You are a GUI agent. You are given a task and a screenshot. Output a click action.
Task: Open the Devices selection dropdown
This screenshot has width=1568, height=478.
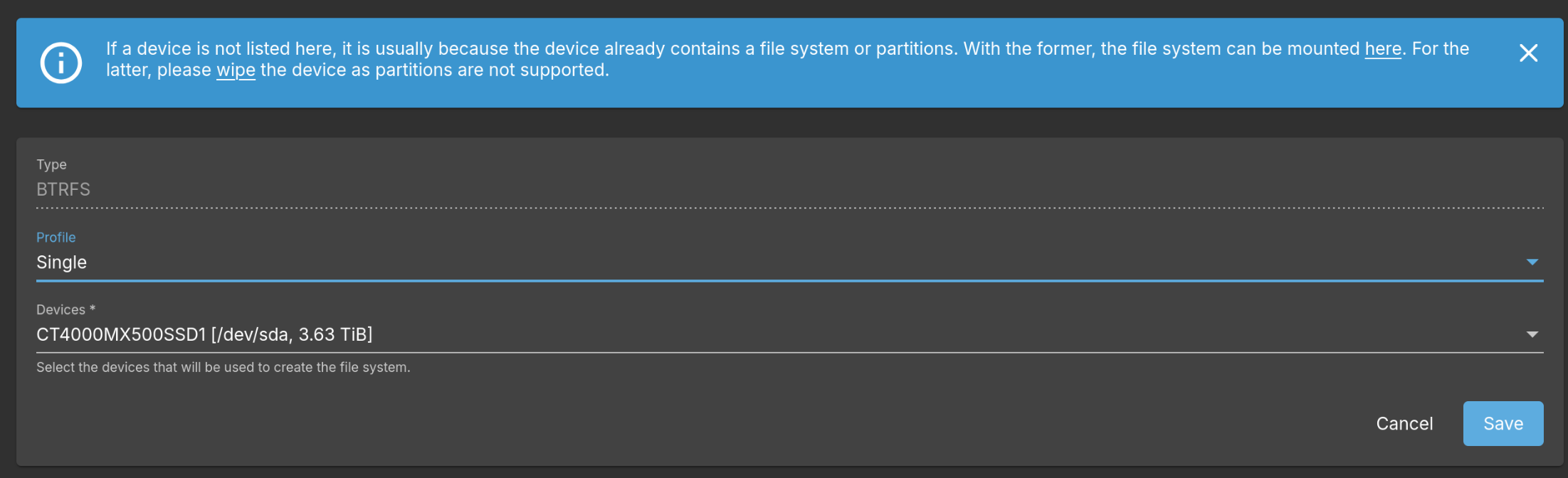(1532, 334)
